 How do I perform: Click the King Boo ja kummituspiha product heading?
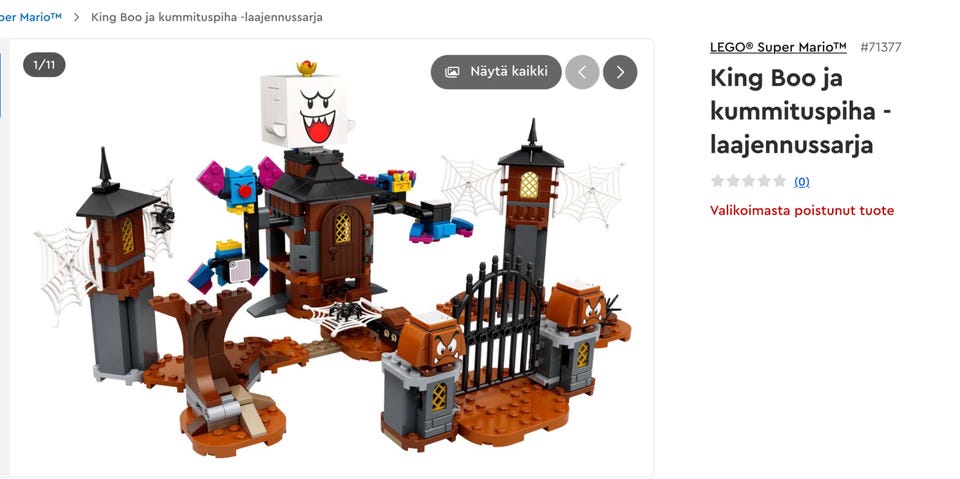coord(801,111)
